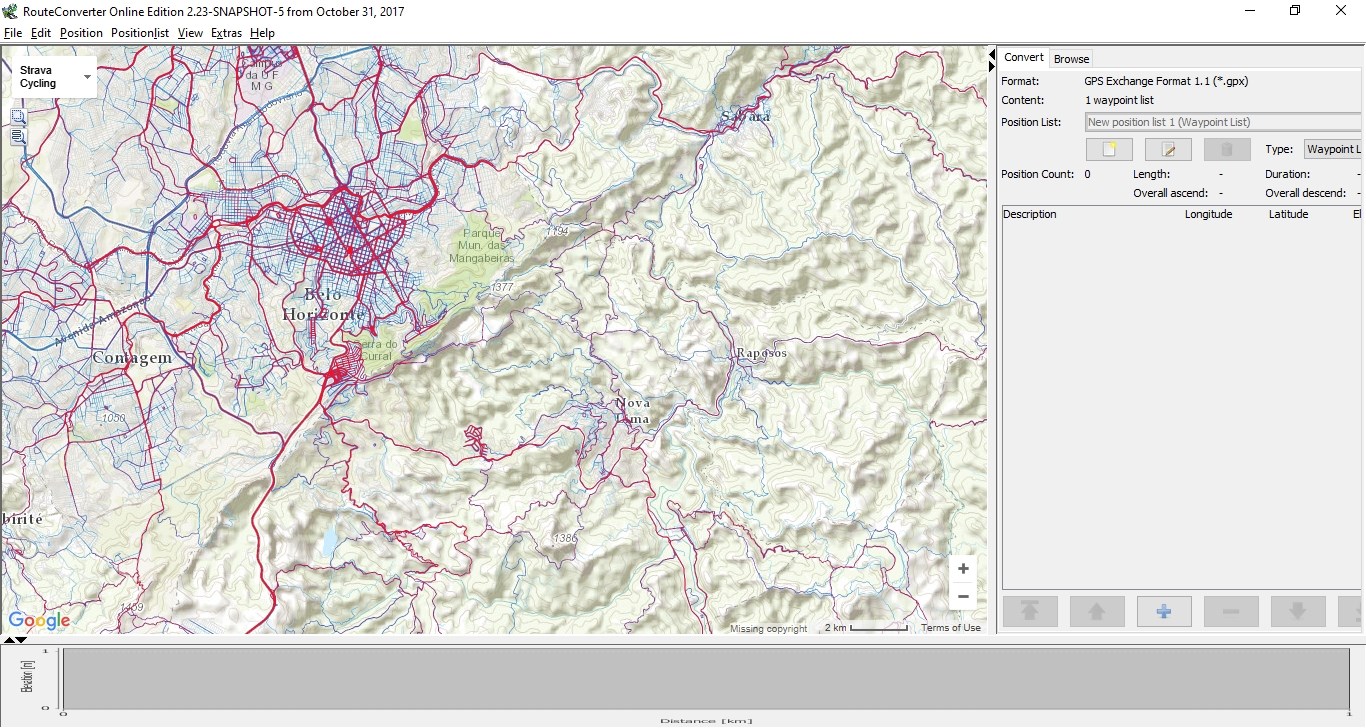The width and height of the screenshot is (1366, 728).
Task: Open the File menu
Action: tap(13, 33)
